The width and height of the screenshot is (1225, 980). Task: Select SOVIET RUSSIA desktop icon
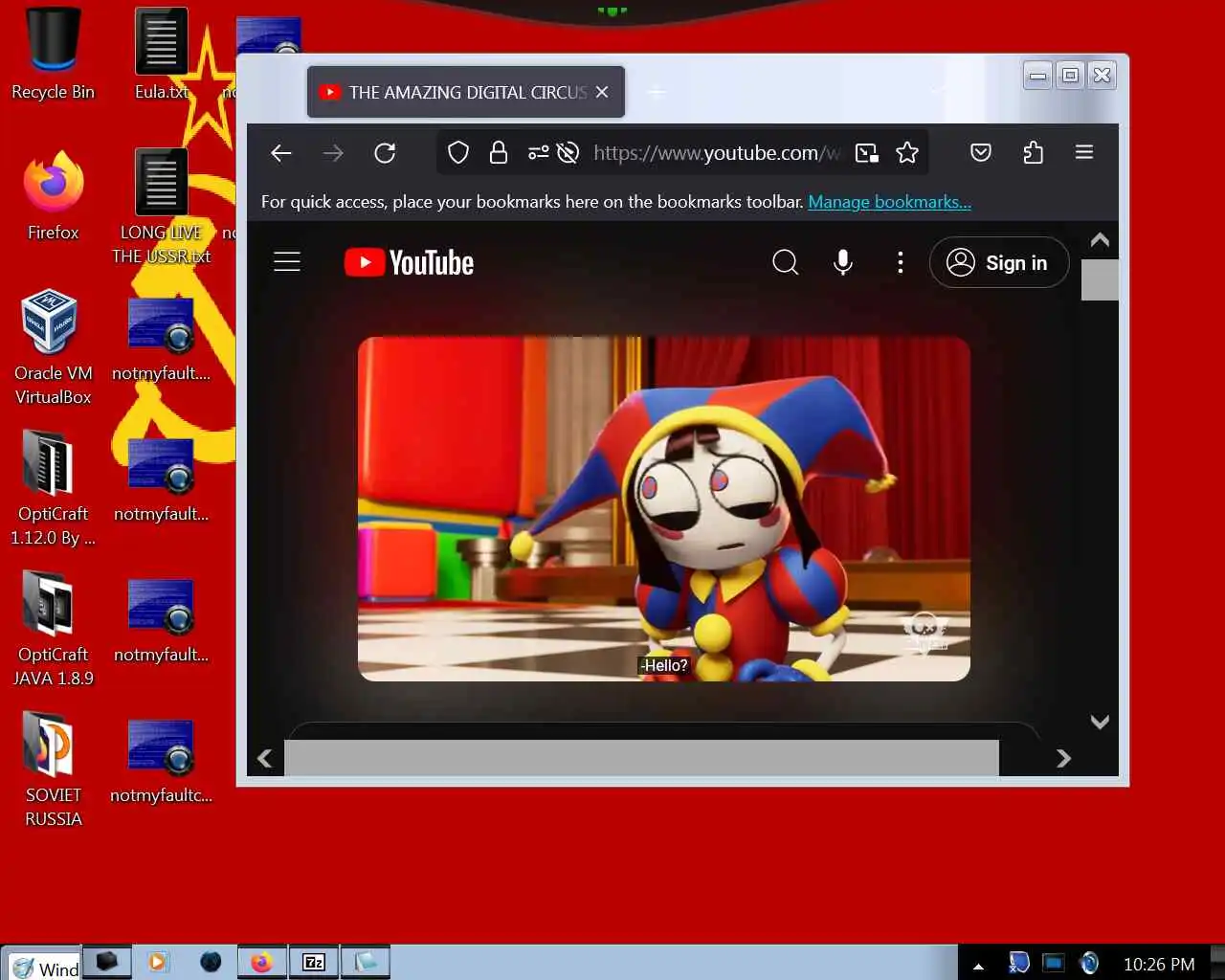pos(53,769)
